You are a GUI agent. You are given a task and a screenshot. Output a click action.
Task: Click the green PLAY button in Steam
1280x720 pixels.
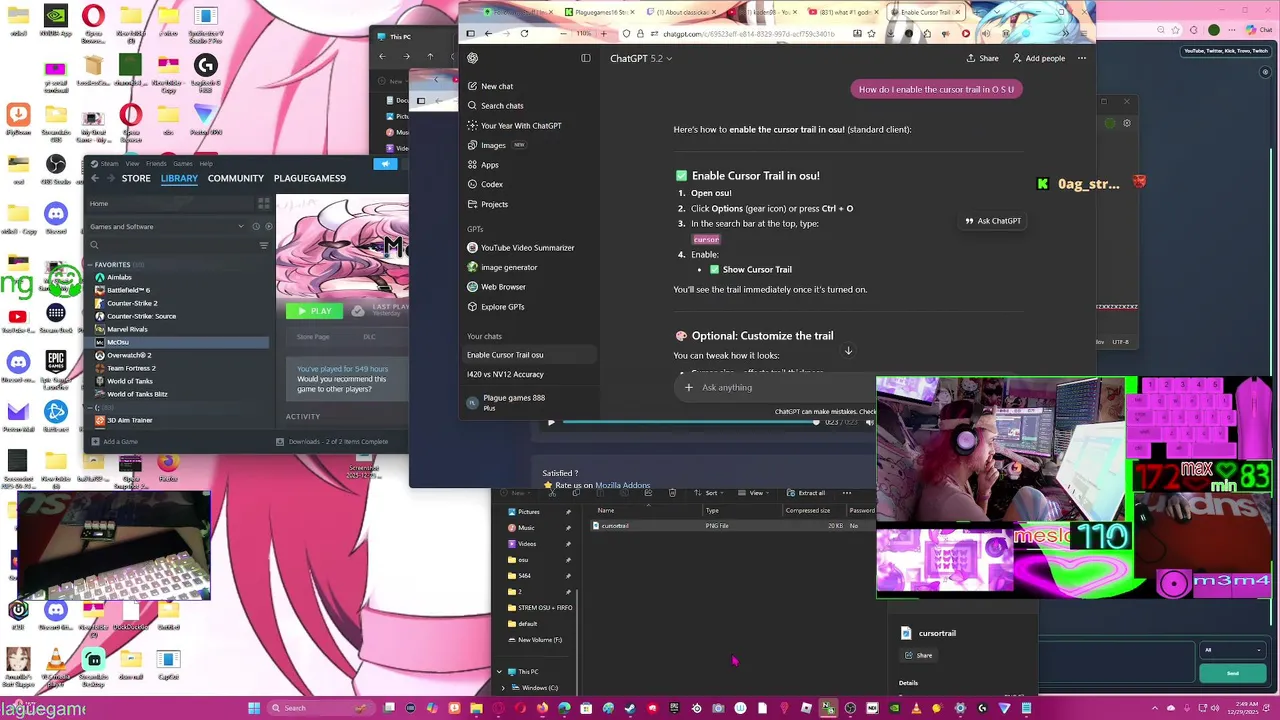click(x=313, y=311)
